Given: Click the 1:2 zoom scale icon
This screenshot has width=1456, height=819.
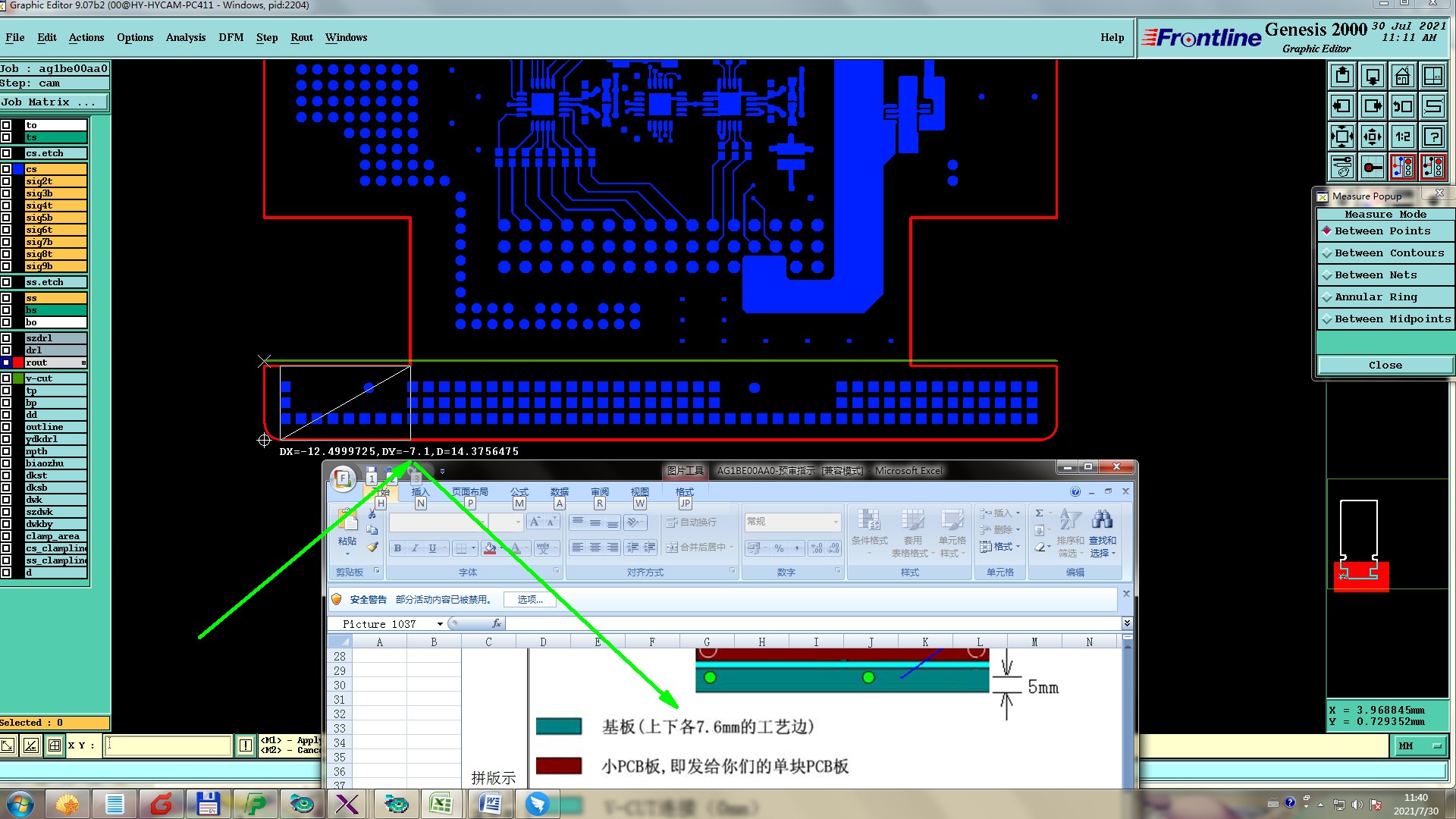Looking at the screenshot, I should click(x=1402, y=137).
